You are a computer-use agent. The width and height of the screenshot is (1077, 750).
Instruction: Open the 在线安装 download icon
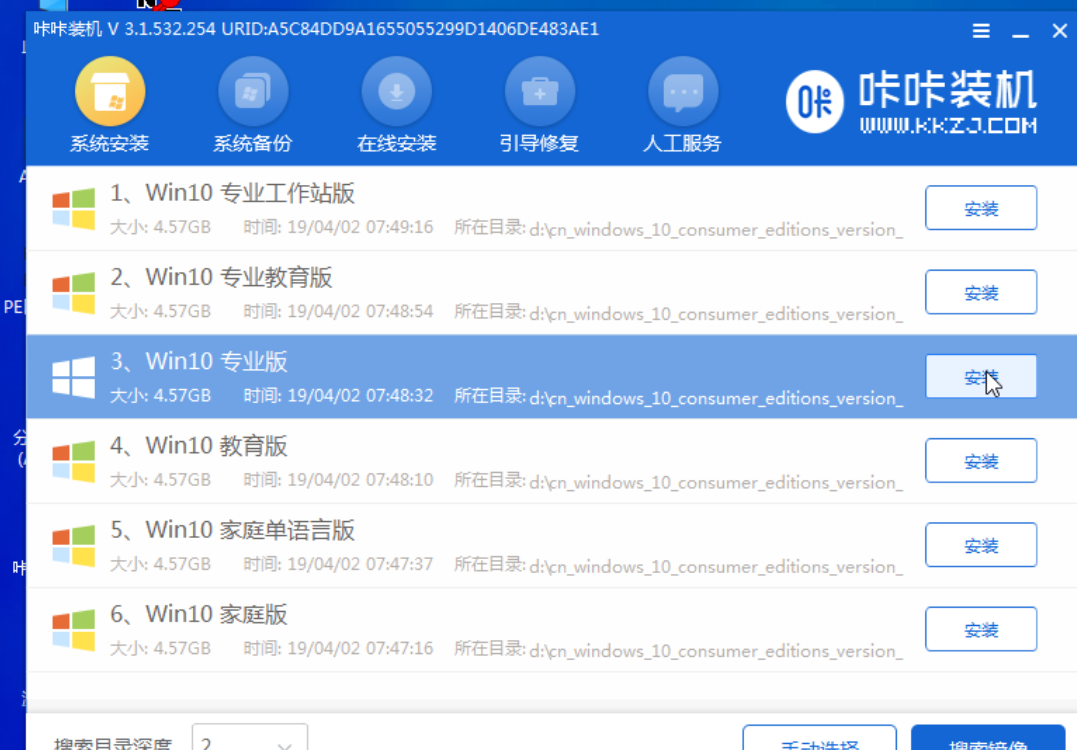tap(396, 94)
